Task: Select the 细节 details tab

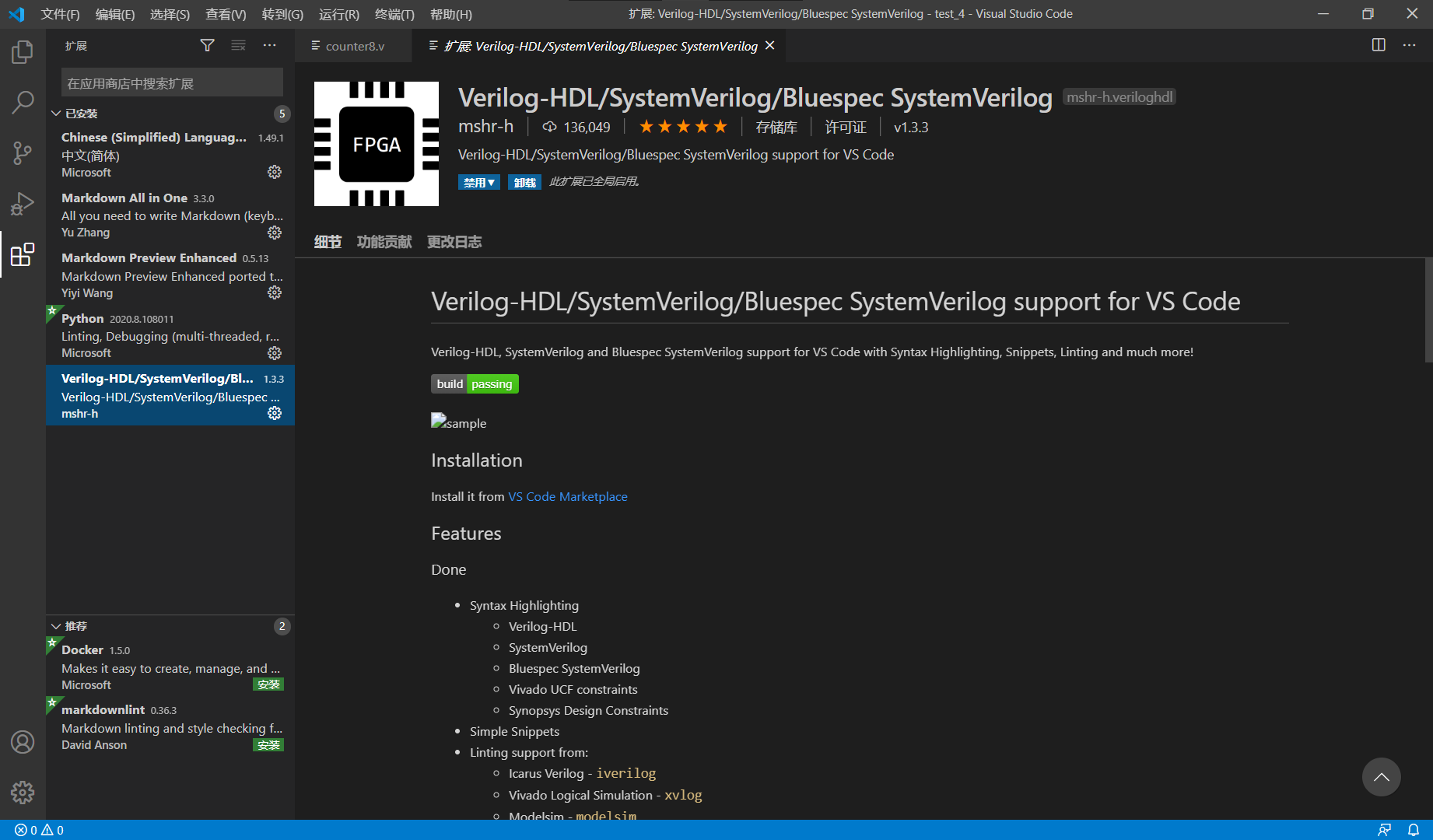Action: 328,242
